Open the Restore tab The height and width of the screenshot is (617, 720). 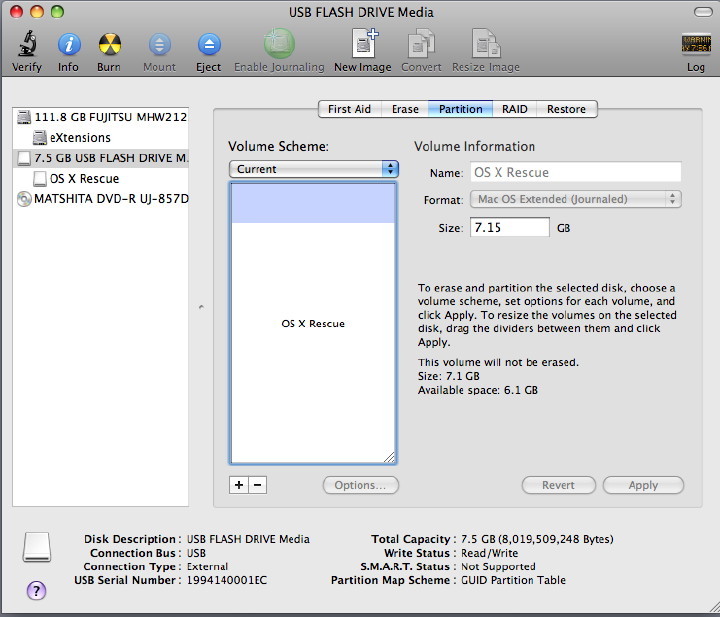566,109
